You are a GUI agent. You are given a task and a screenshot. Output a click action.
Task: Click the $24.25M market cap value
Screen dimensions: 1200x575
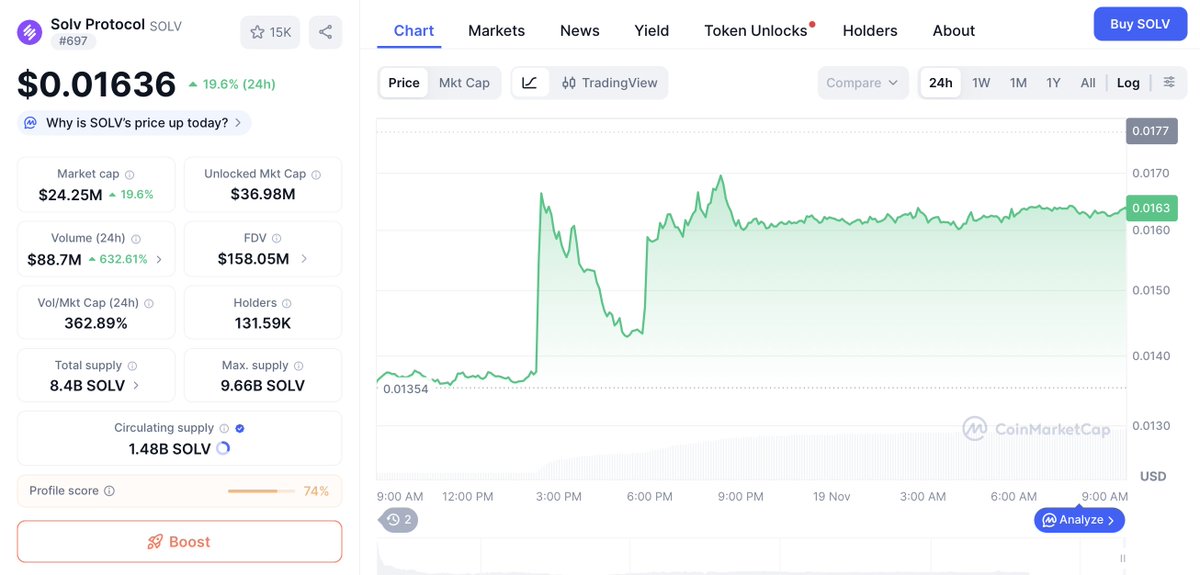[x=71, y=195]
